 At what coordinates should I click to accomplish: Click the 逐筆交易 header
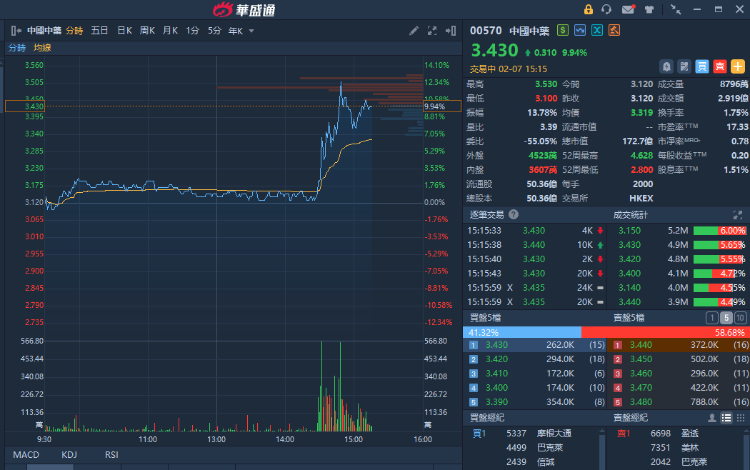pos(487,215)
